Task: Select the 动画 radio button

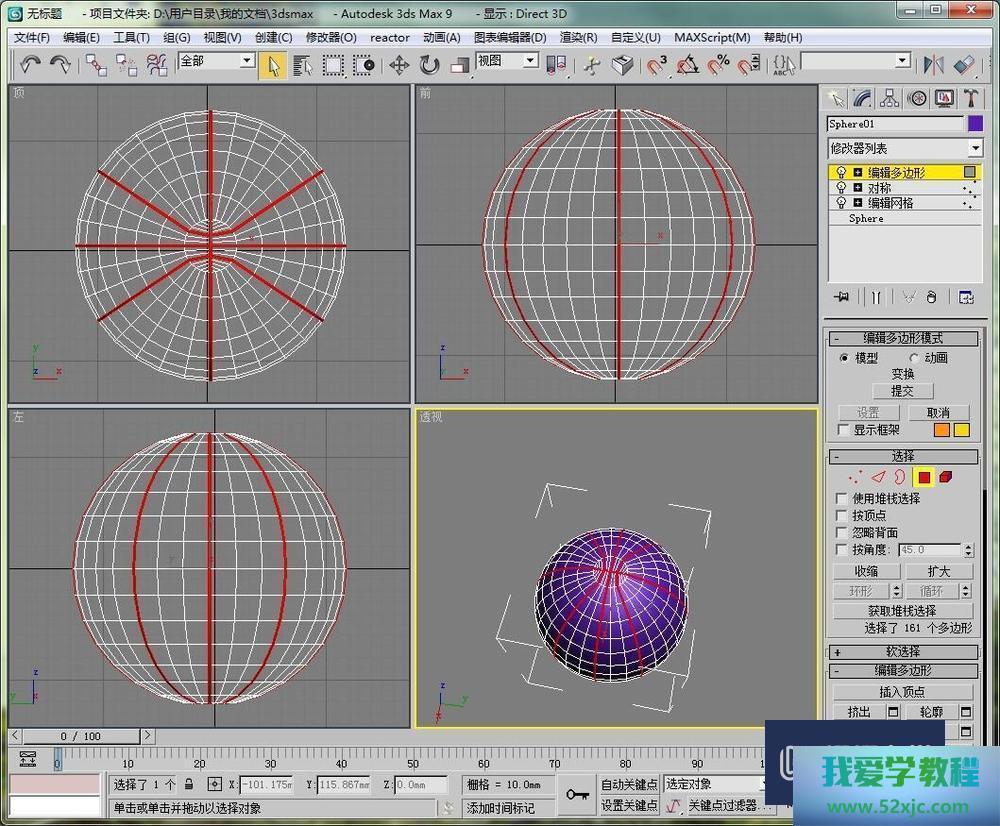Action: click(915, 358)
